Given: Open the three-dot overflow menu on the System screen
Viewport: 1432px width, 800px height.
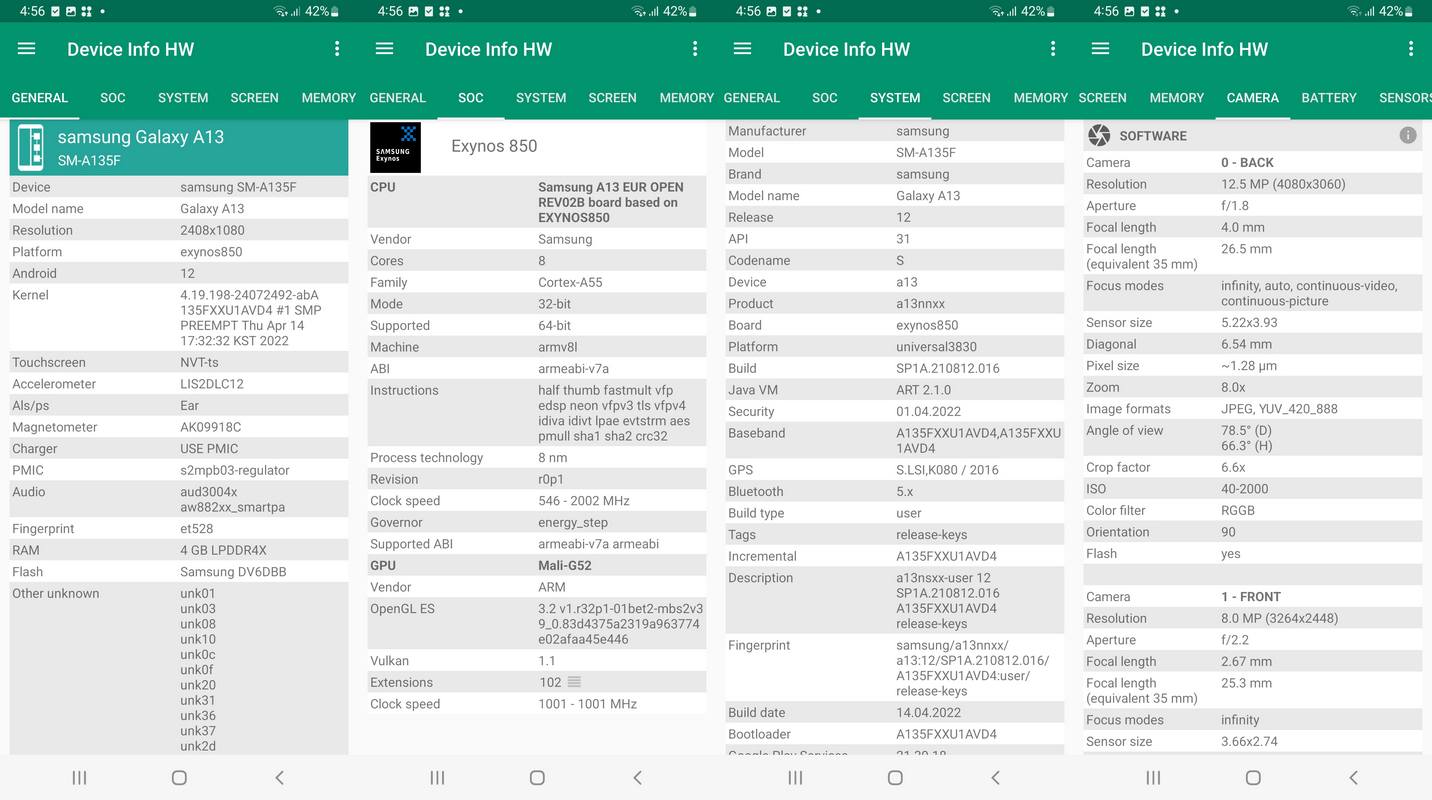Looking at the screenshot, I should [x=1053, y=49].
